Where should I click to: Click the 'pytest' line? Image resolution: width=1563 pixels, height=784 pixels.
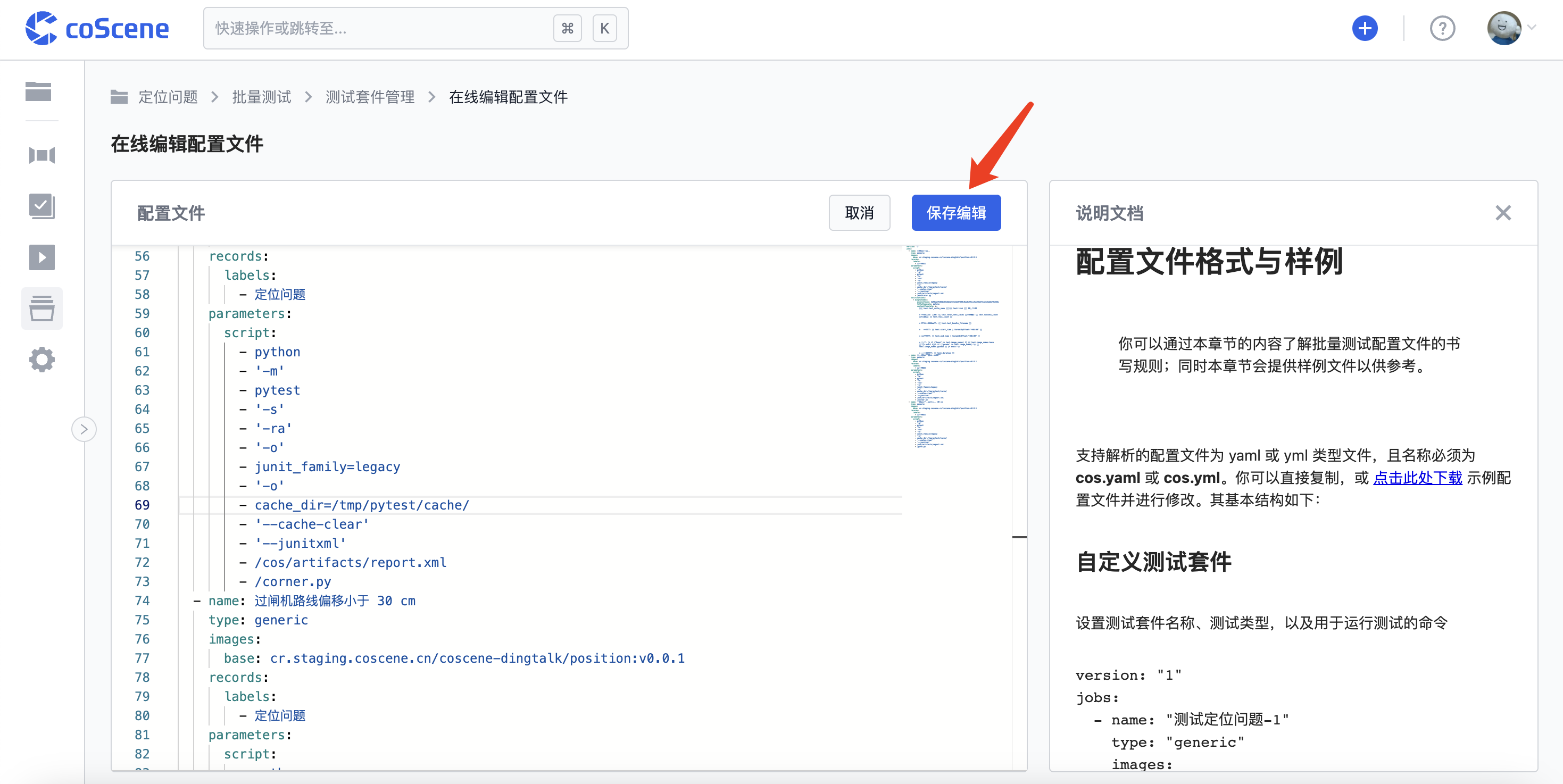pyautogui.click(x=277, y=390)
